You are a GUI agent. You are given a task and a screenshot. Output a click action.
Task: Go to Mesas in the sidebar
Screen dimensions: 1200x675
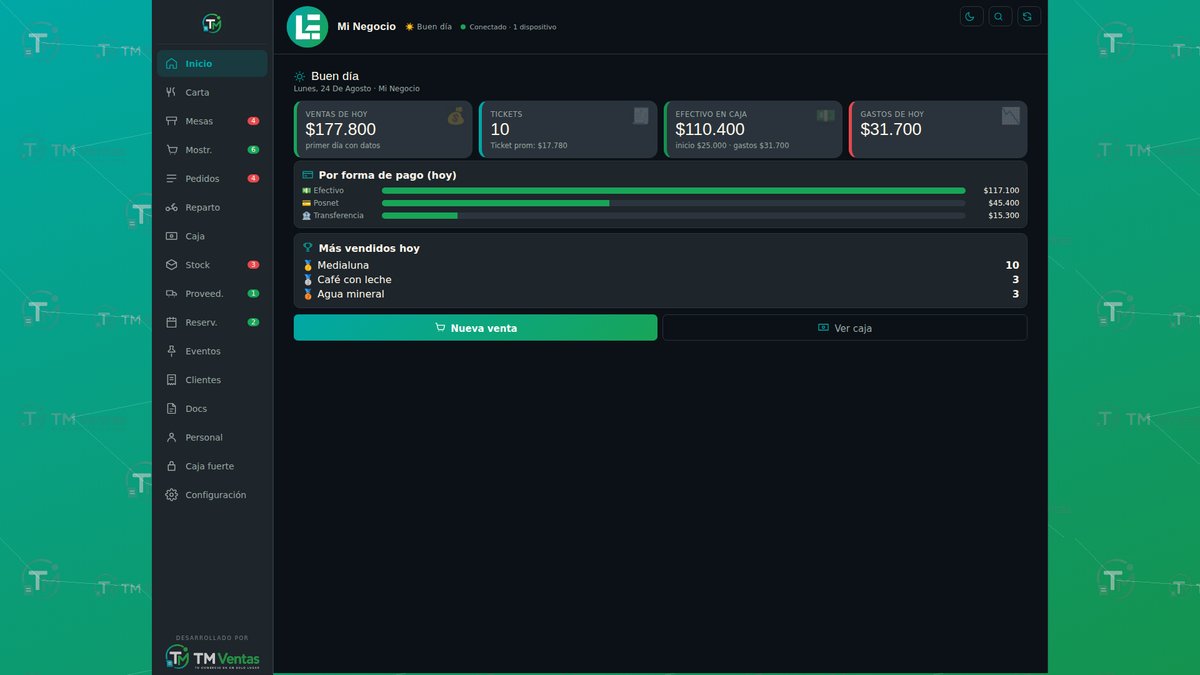pyautogui.click(x=212, y=121)
